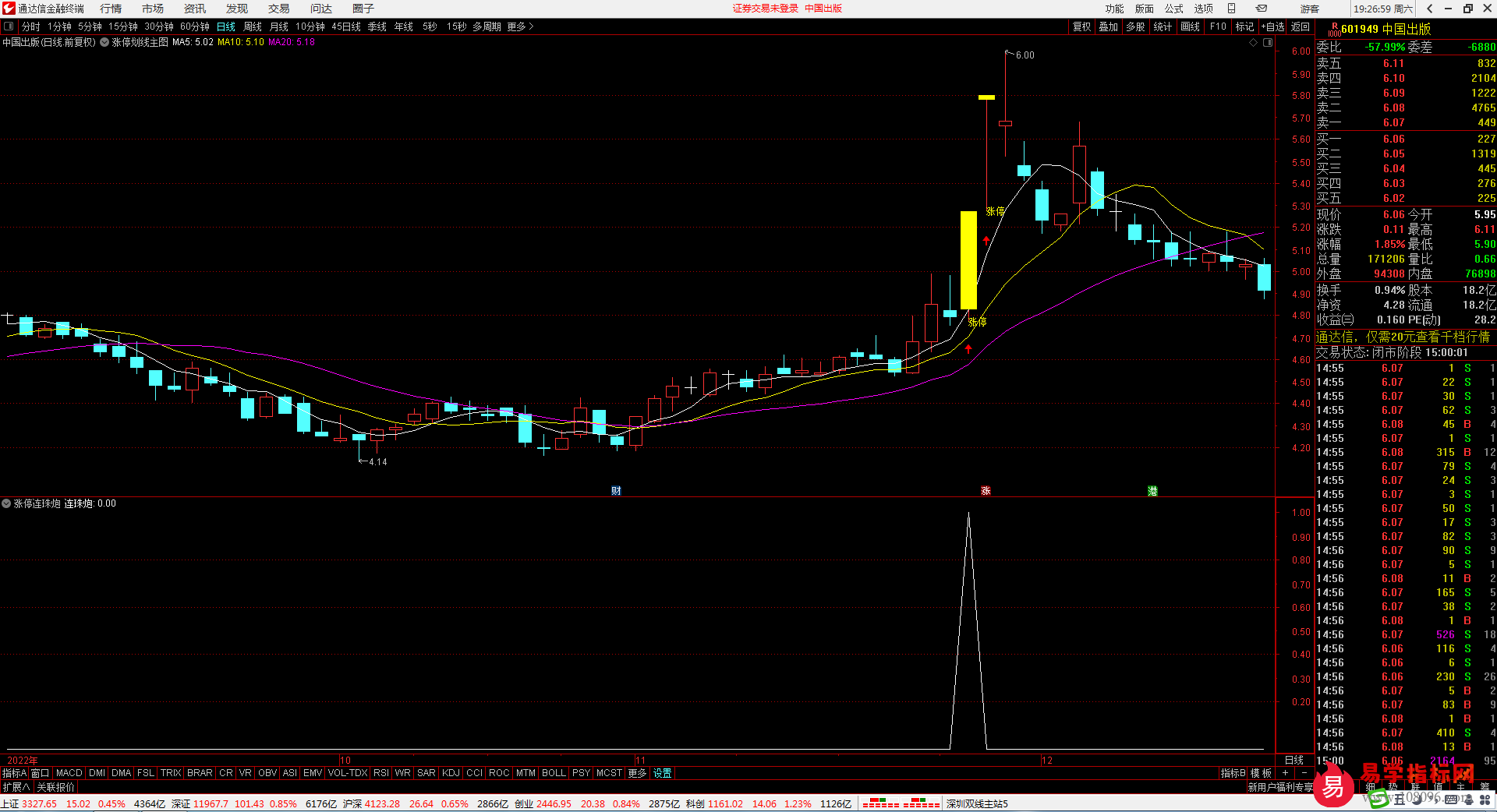Click the 买一 6.06 bid price row
This screenshot has height=812, width=1497.
(x=1406, y=139)
